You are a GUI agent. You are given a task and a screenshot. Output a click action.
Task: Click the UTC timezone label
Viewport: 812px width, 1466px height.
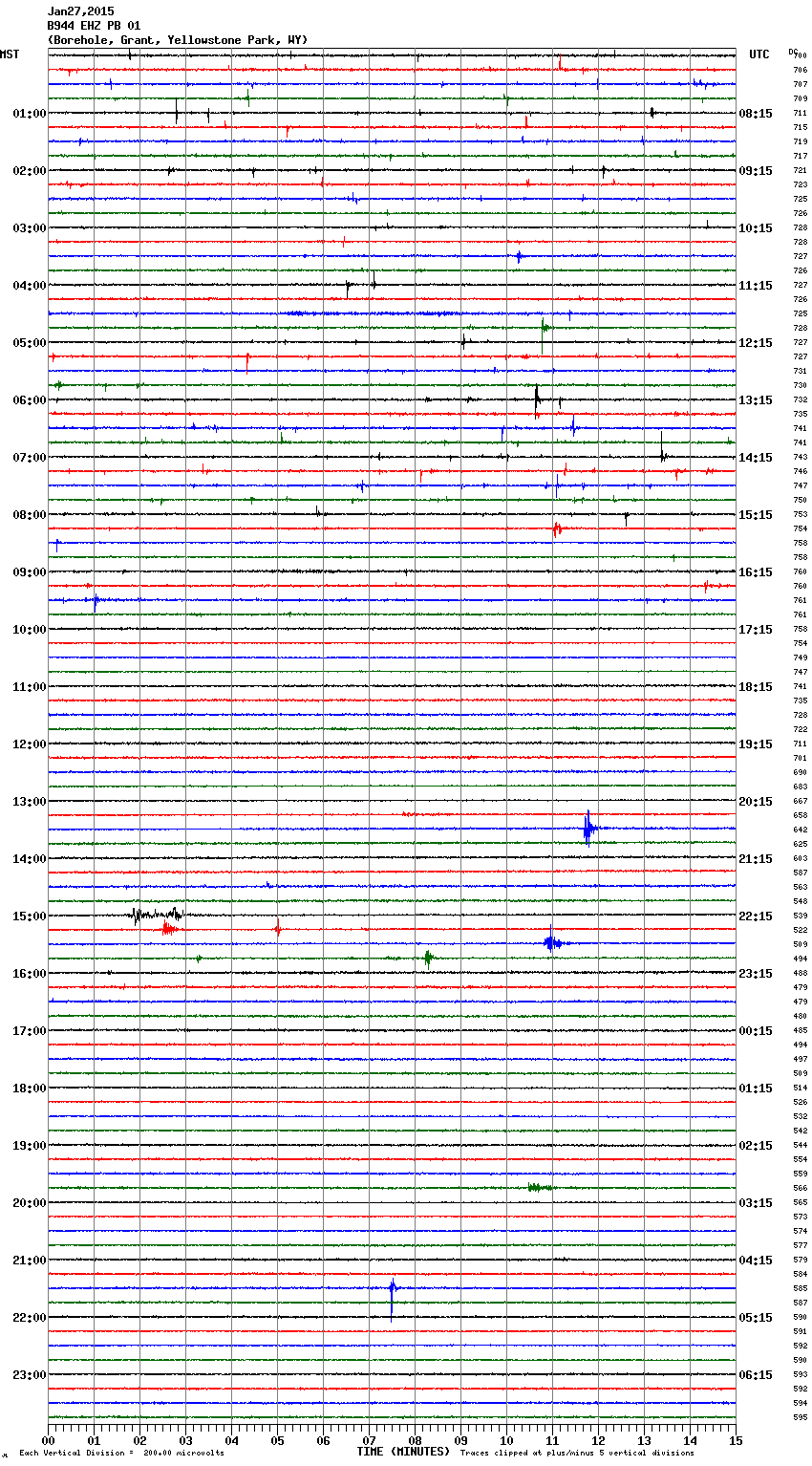coord(759,54)
